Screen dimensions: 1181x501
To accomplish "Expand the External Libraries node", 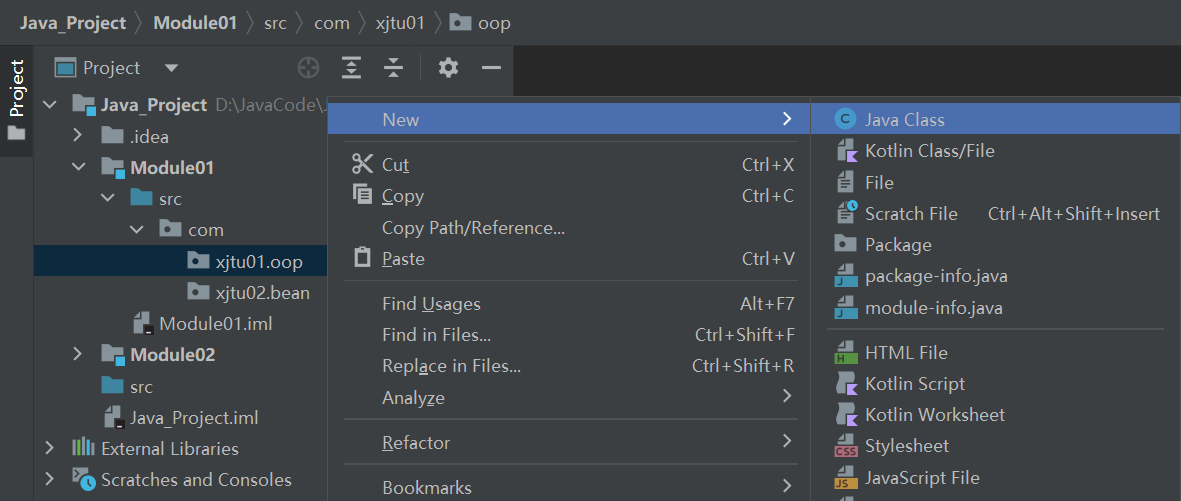I will pyautogui.click(x=50, y=448).
